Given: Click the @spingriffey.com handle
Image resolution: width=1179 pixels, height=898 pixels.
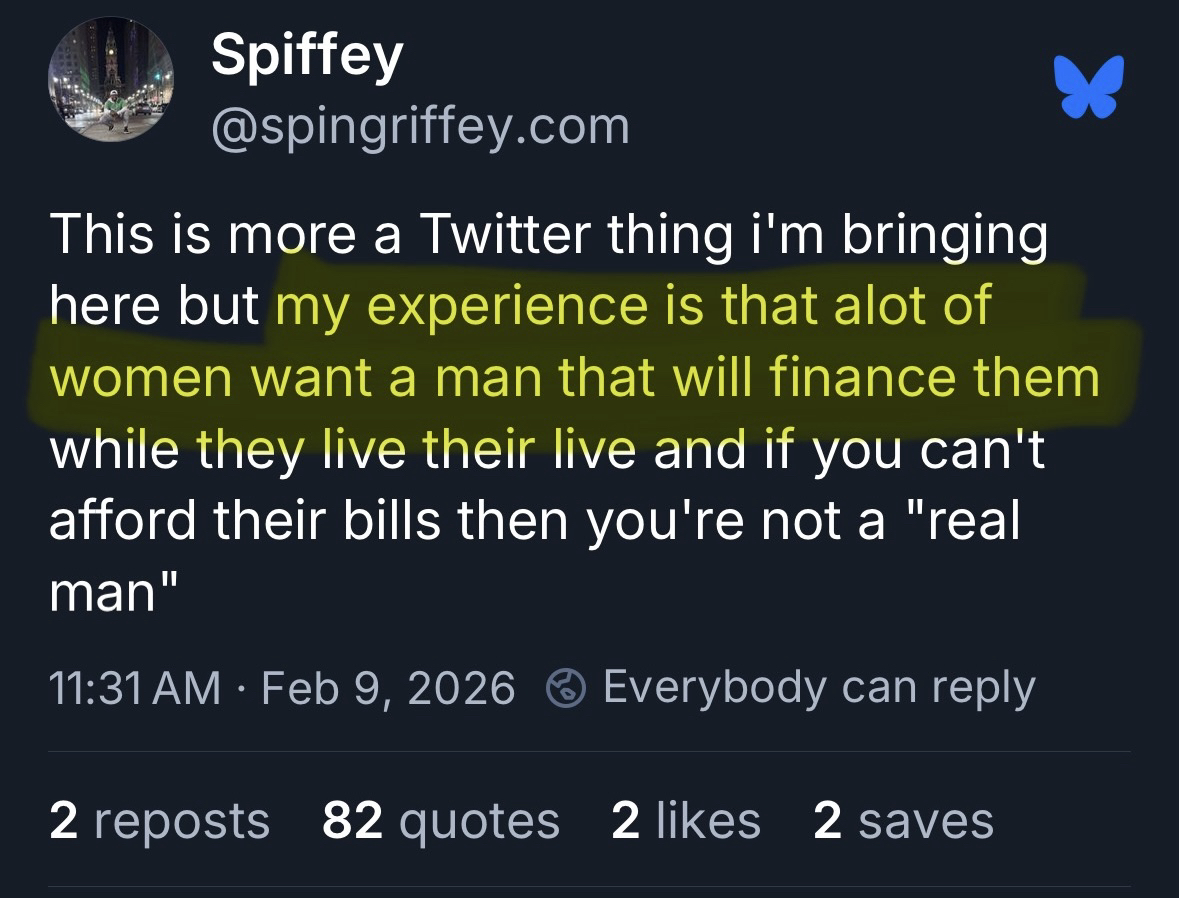Looking at the screenshot, I should coord(420,126).
